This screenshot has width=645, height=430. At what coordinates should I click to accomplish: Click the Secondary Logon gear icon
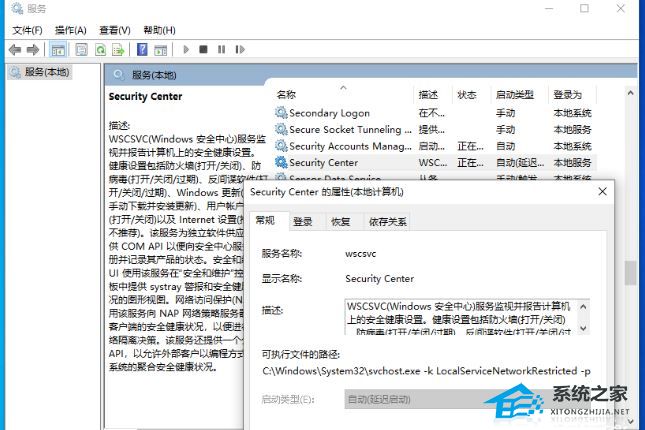pyautogui.click(x=281, y=112)
